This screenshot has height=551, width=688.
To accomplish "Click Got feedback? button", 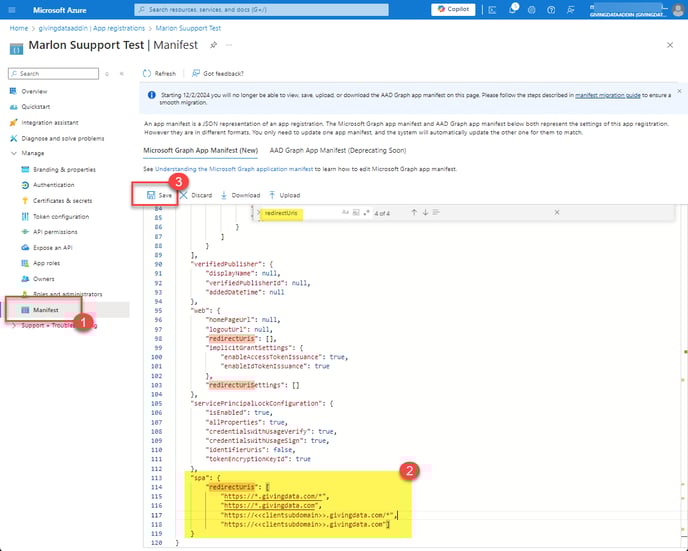I will (x=218, y=73).
